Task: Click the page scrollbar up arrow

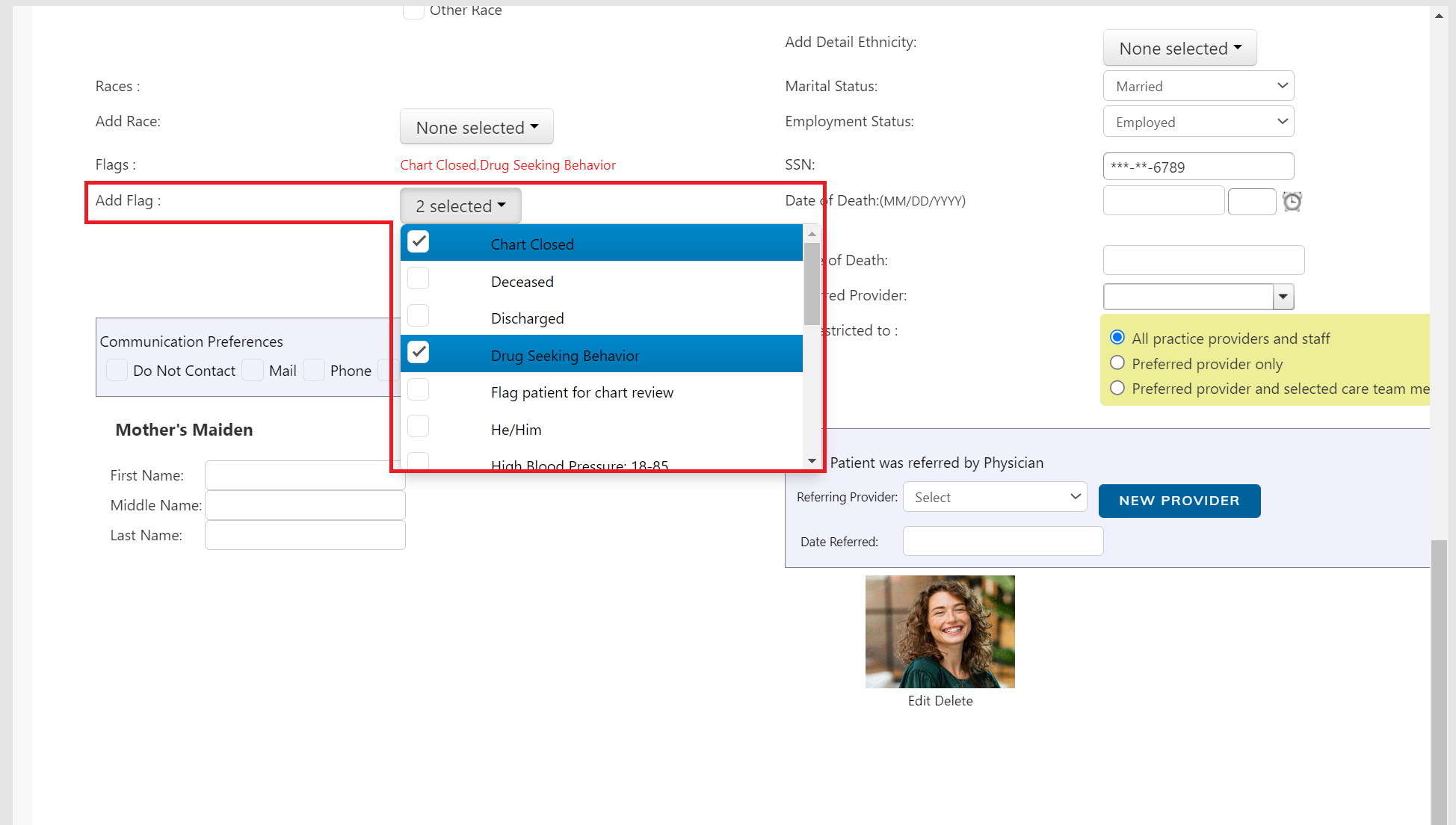Action: (1439, 15)
